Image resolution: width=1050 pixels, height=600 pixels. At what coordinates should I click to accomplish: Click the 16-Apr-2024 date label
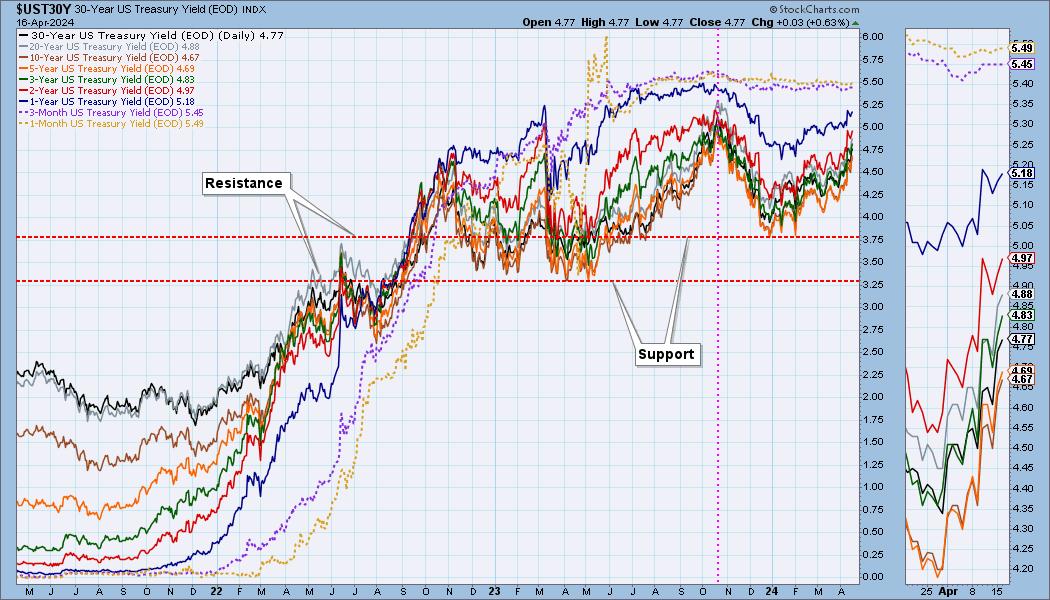(x=46, y=22)
